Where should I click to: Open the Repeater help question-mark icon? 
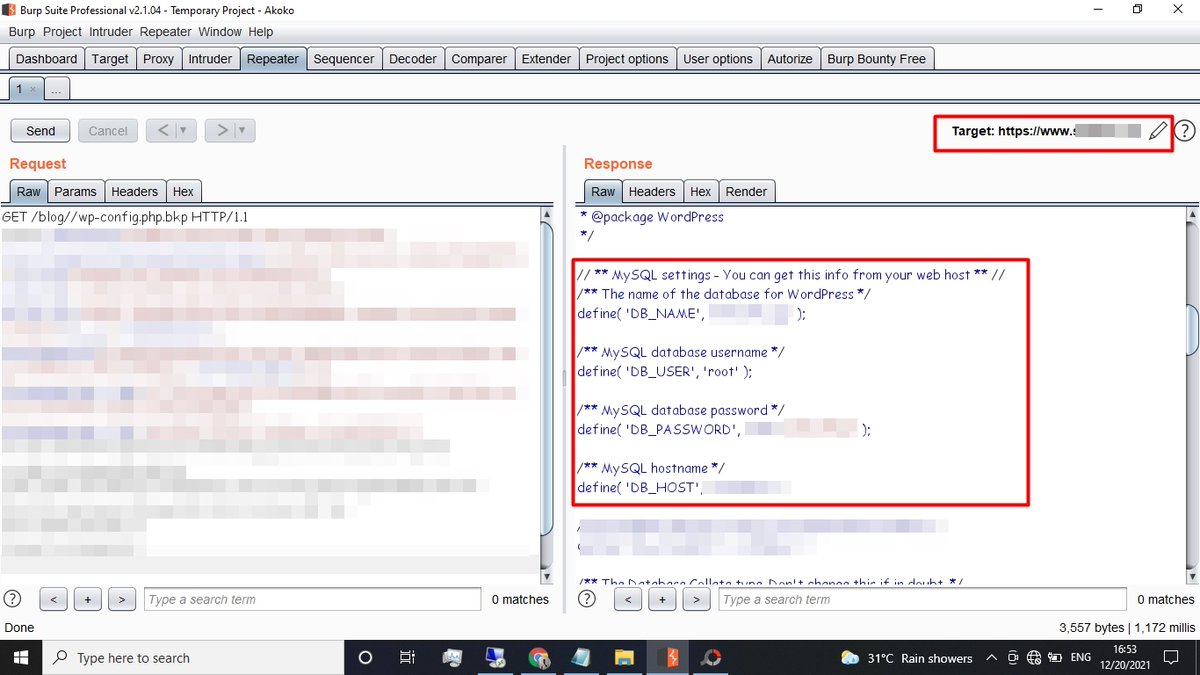pyautogui.click(x=1184, y=131)
